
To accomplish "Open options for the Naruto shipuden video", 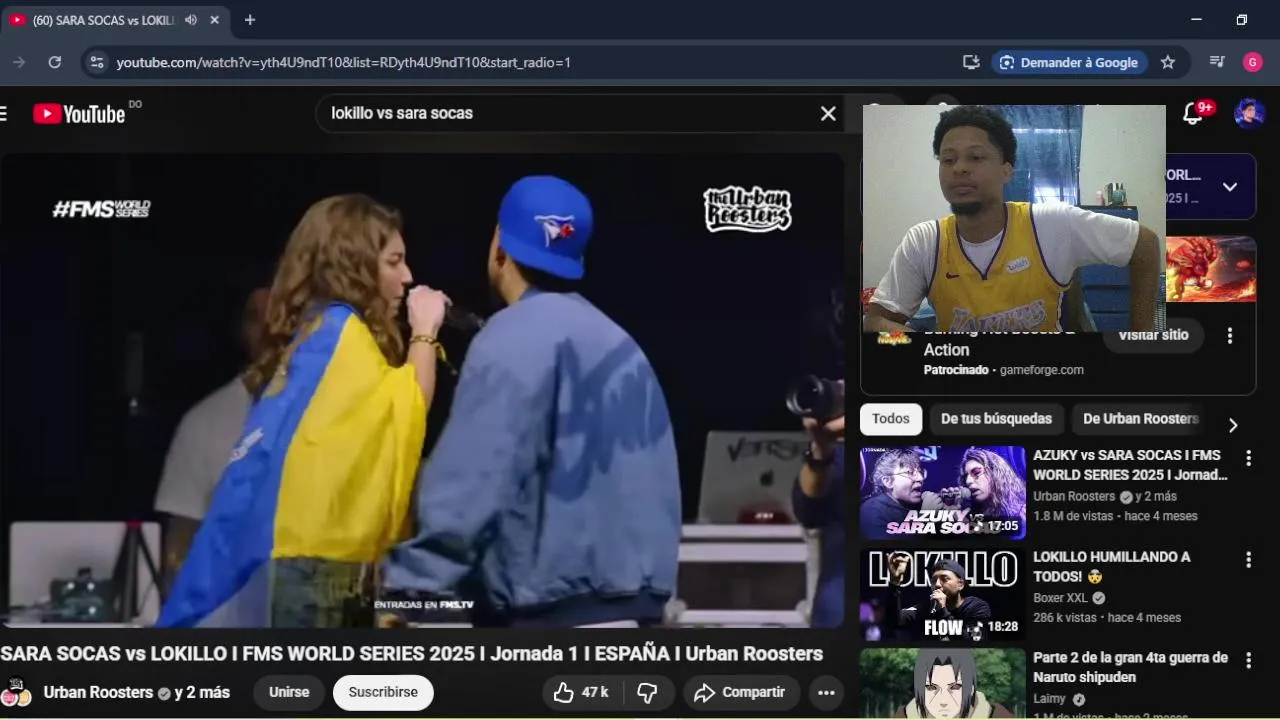I will [1248, 661].
